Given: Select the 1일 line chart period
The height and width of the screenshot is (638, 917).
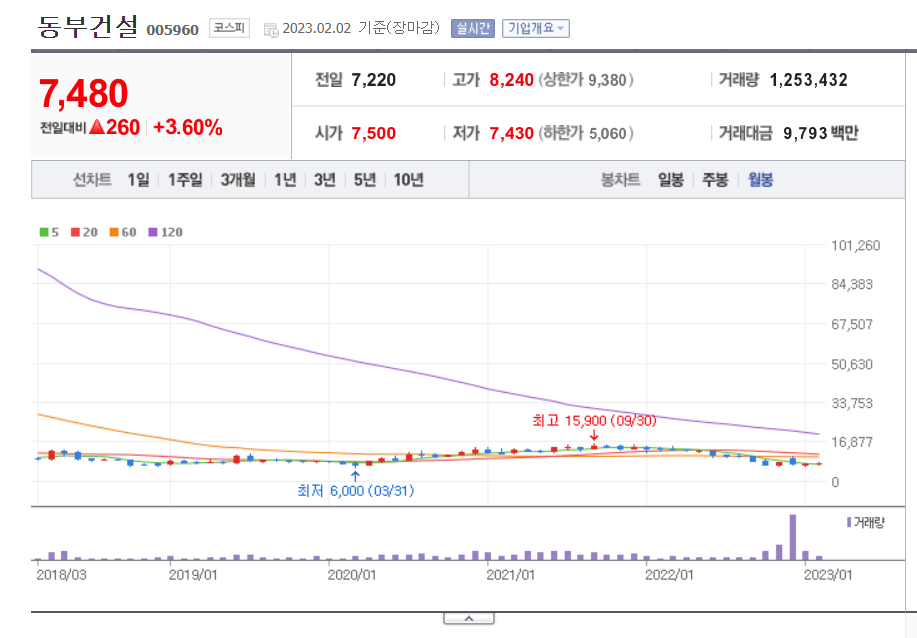Looking at the screenshot, I should pos(138,180).
